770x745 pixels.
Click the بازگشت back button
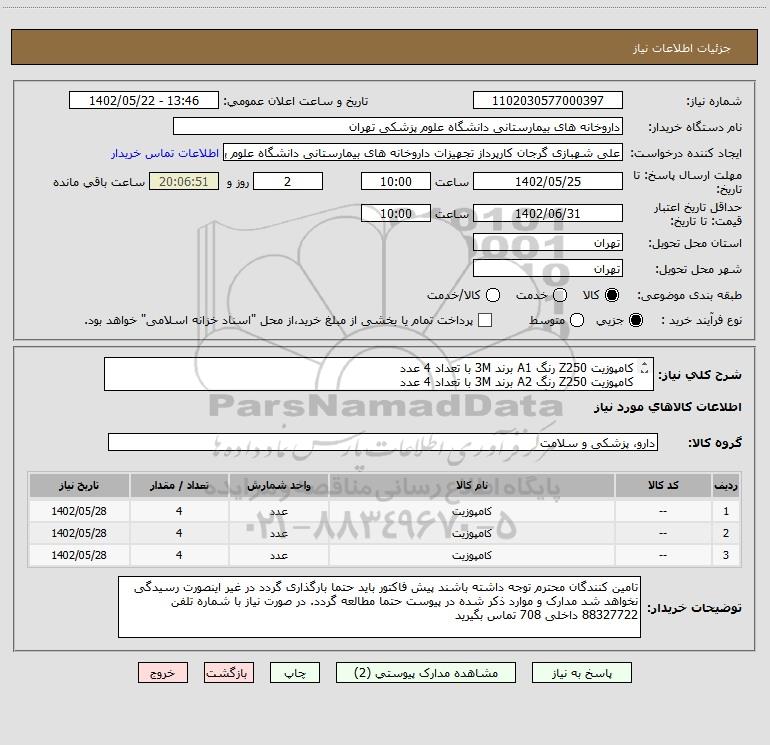(229, 673)
